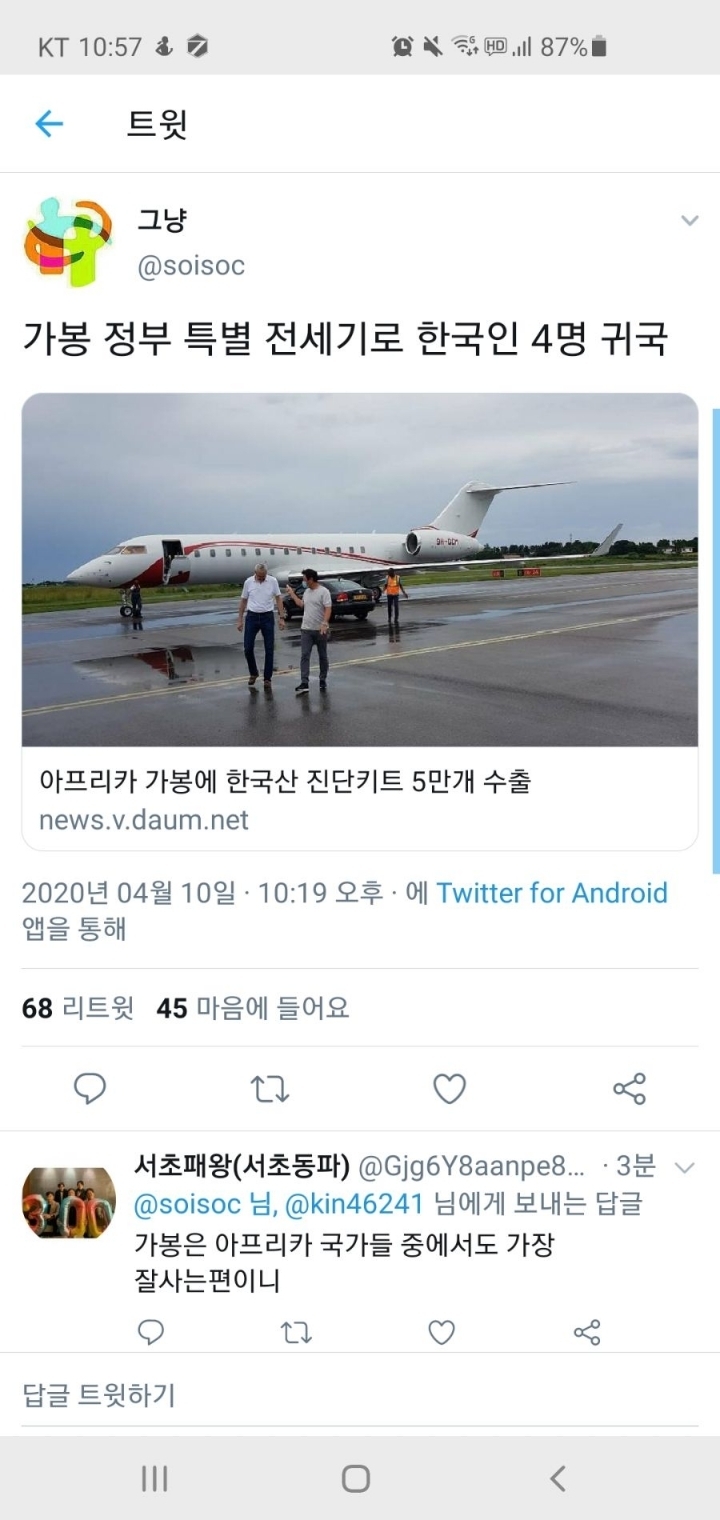This screenshot has width=720, height=1520.
Task: Like 서초패왕's reply
Action: (441, 1332)
